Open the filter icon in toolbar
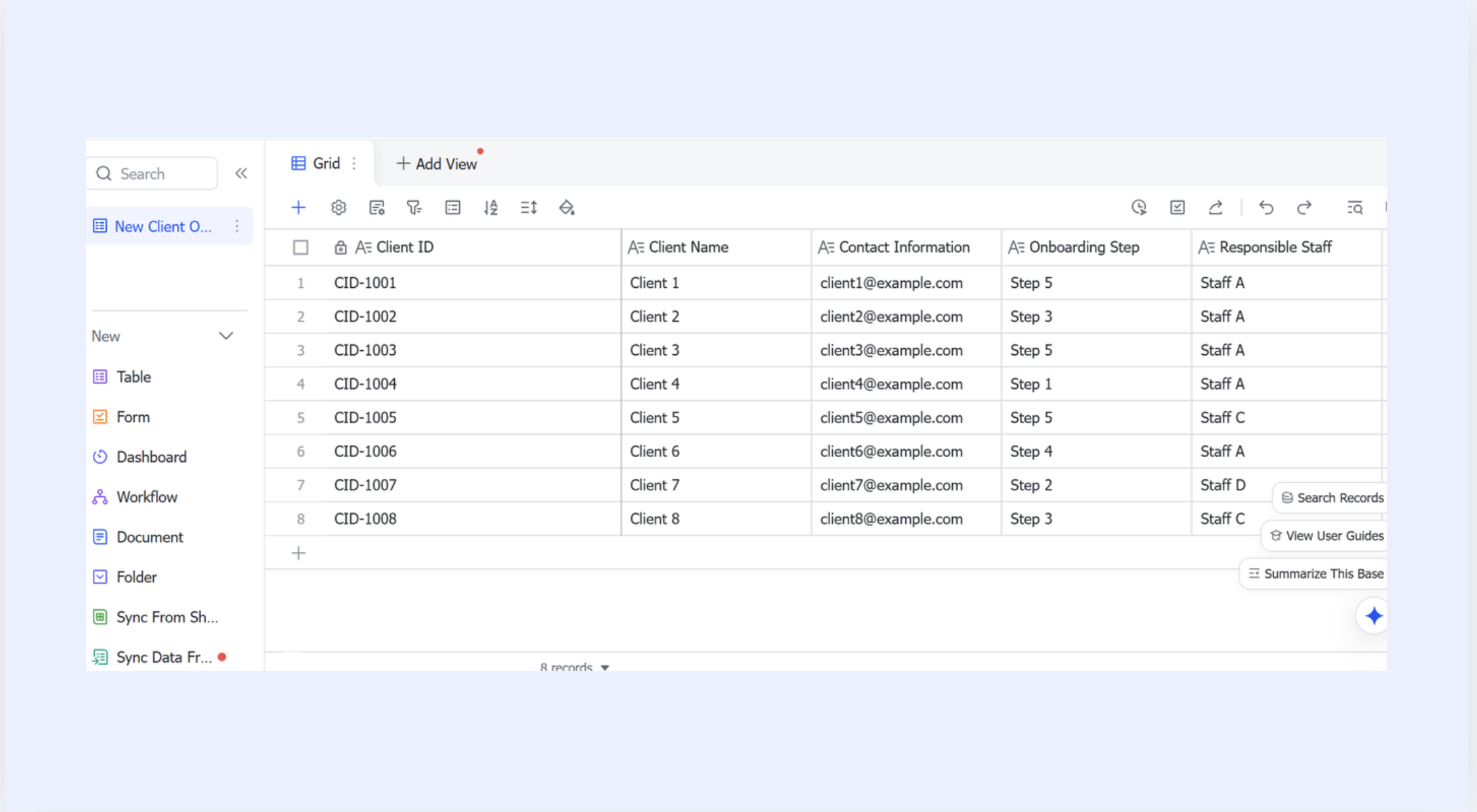Screen dimensions: 1477x812 (x=415, y=208)
